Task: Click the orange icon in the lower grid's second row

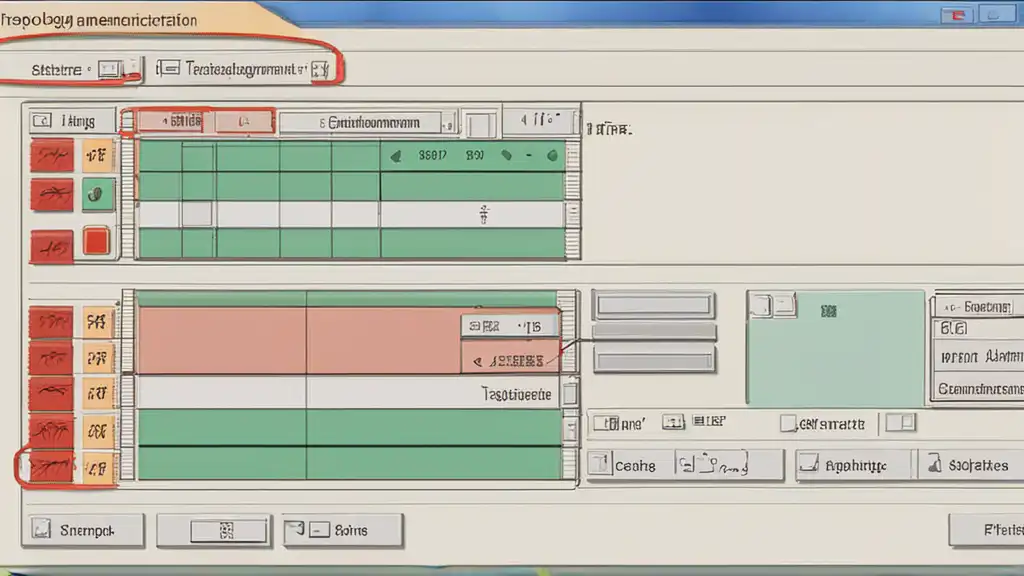Action: tap(98, 358)
